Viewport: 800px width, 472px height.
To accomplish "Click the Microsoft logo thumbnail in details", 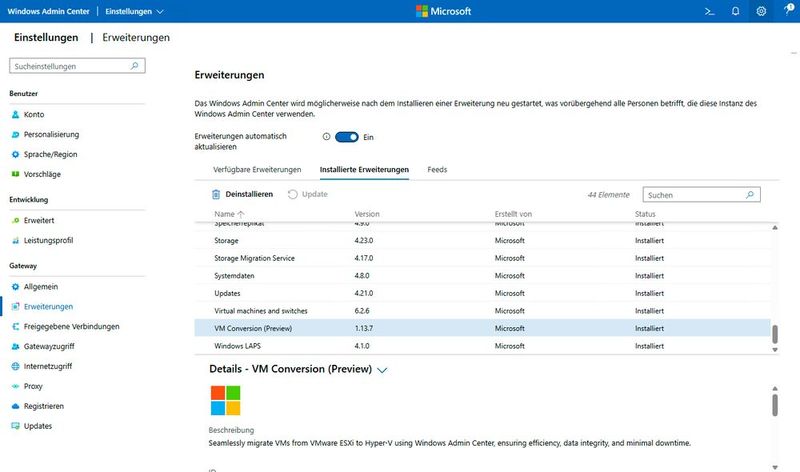I will click(x=226, y=401).
